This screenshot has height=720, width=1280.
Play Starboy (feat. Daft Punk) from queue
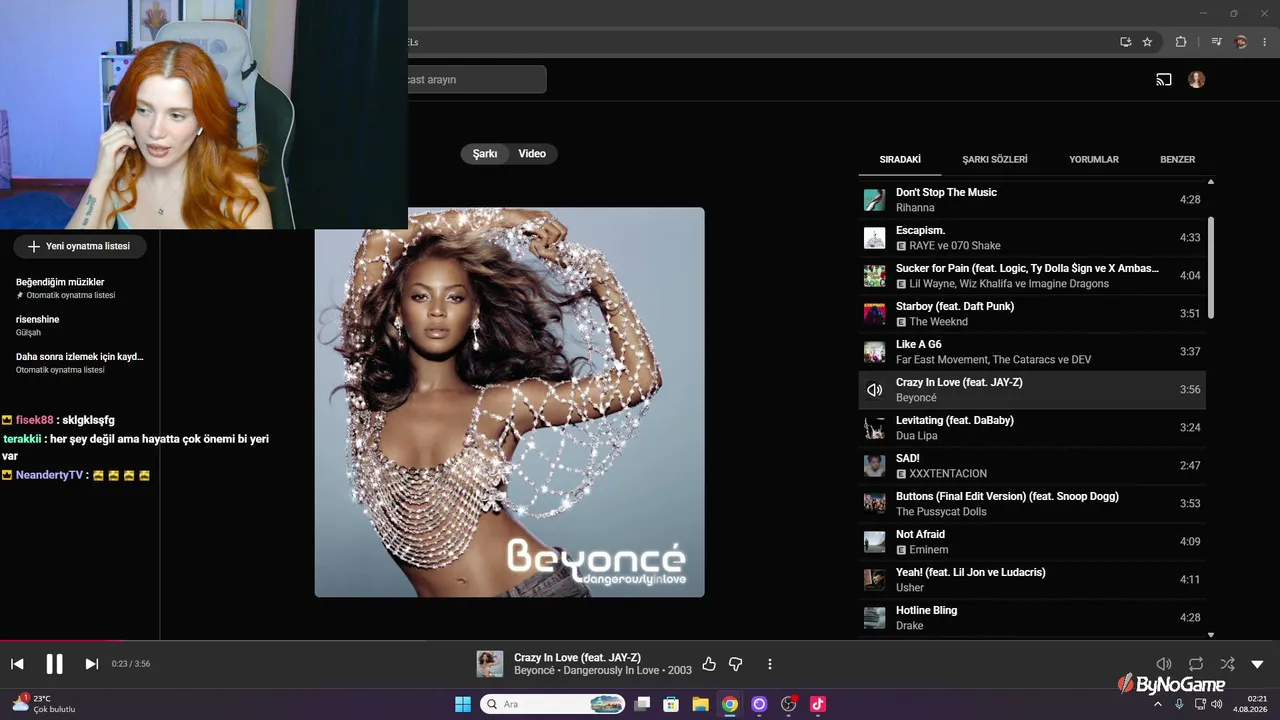coord(1032,314)
